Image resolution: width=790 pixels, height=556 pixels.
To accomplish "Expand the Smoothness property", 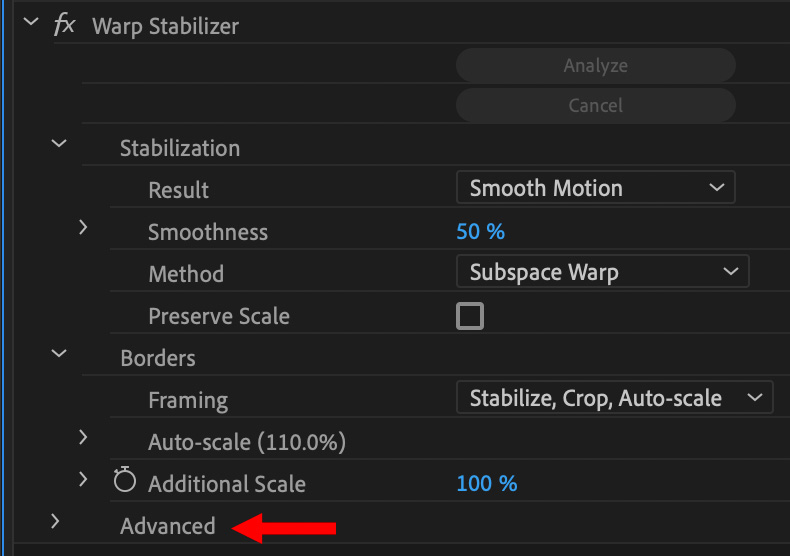I will [84, 228].
